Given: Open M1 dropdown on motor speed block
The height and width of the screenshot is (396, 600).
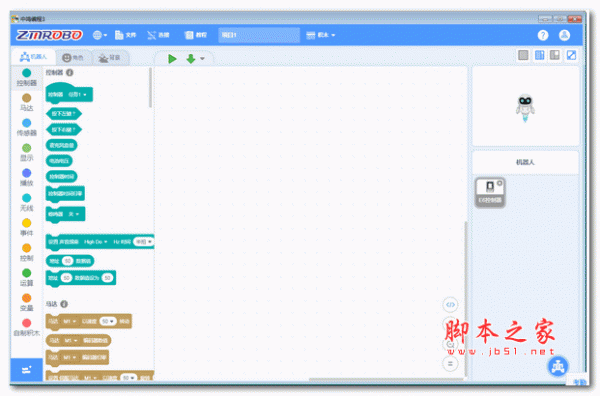Looking at the screenshot, I should point(69,321).
